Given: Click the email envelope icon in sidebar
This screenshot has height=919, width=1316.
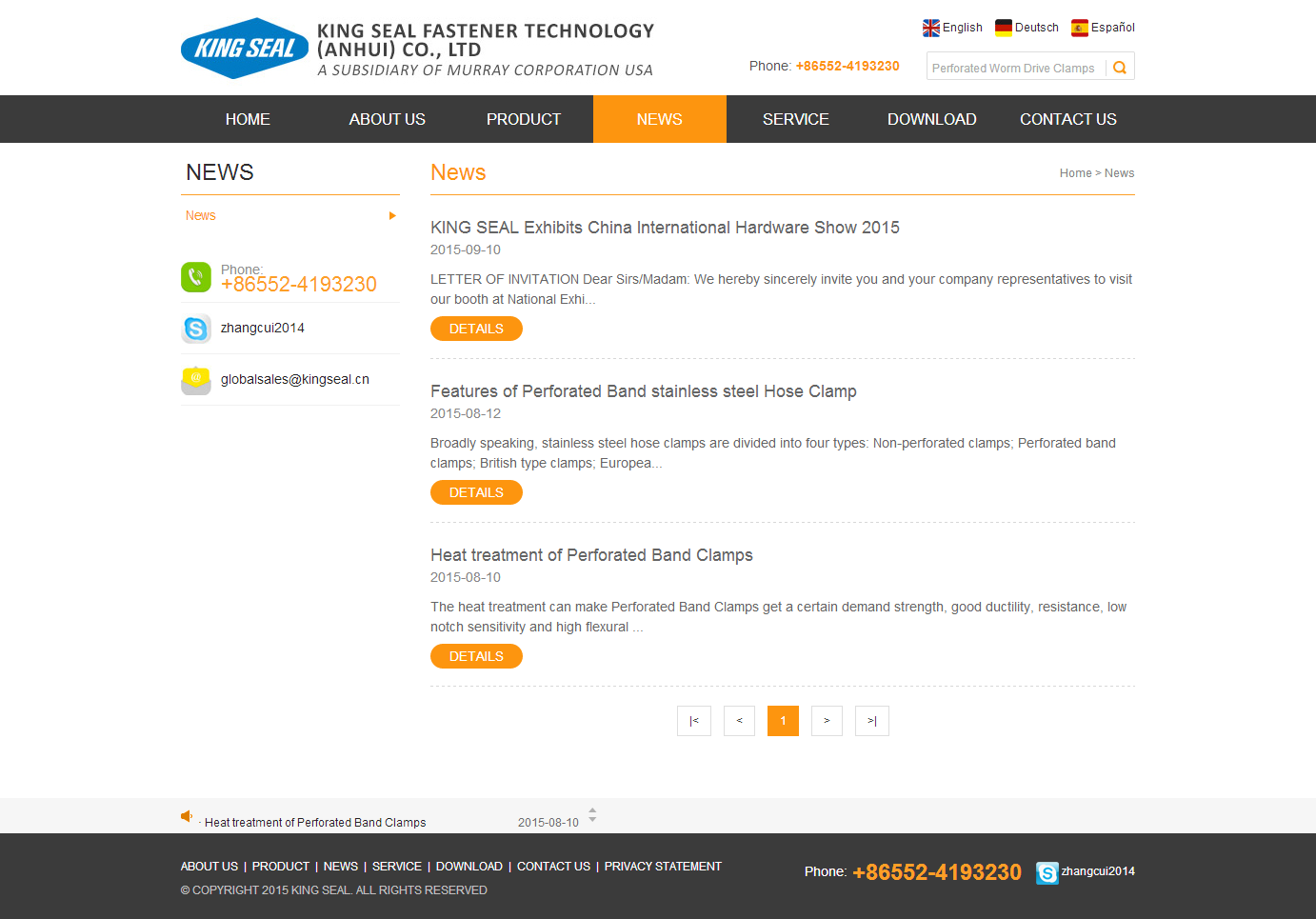Looking at the screenshot, I should pos(196,380).
